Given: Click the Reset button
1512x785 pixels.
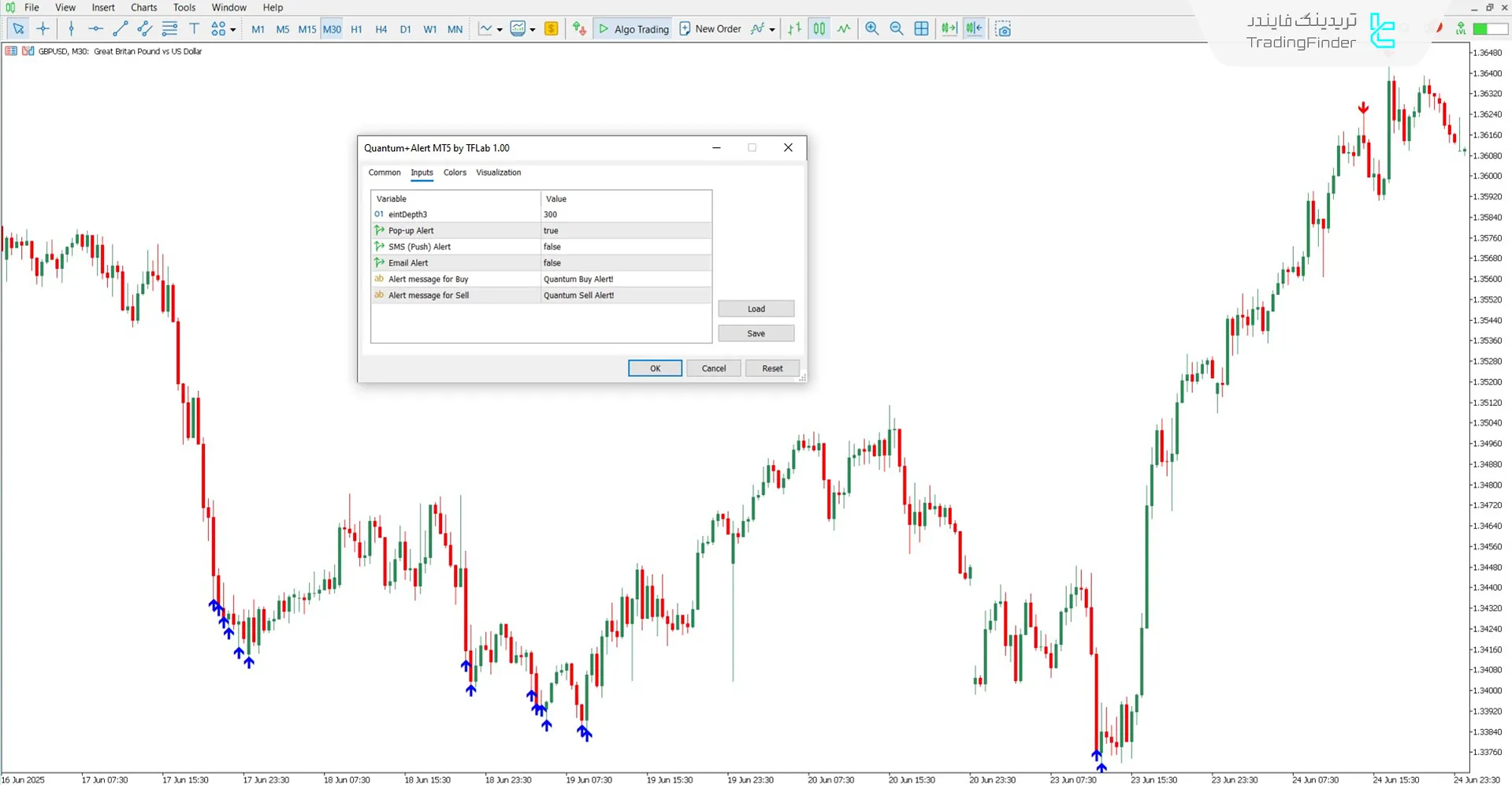Looking at the screenshot, I should click(x=771, y=368).
